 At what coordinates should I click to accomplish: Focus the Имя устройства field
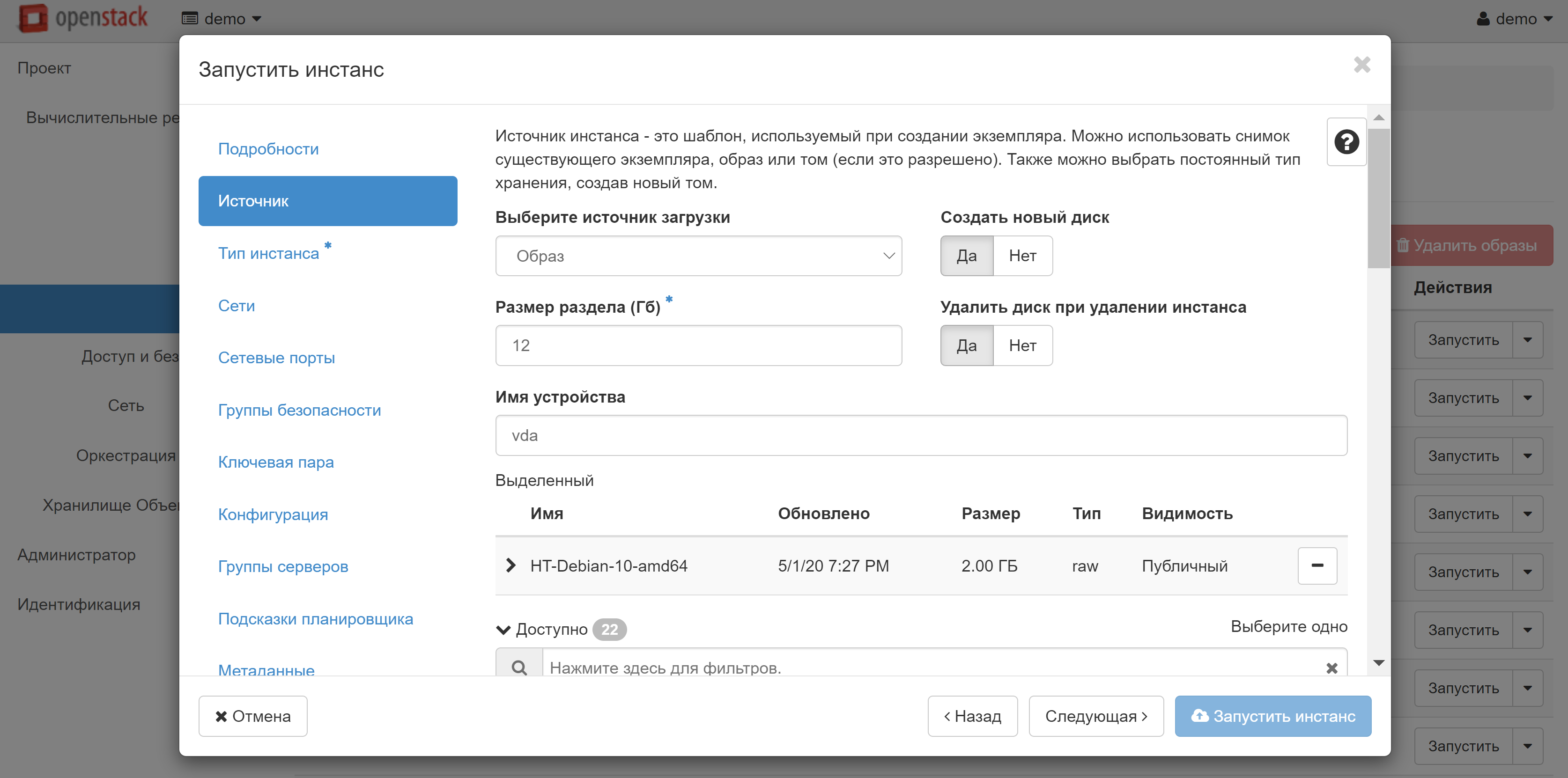[921, 435]
